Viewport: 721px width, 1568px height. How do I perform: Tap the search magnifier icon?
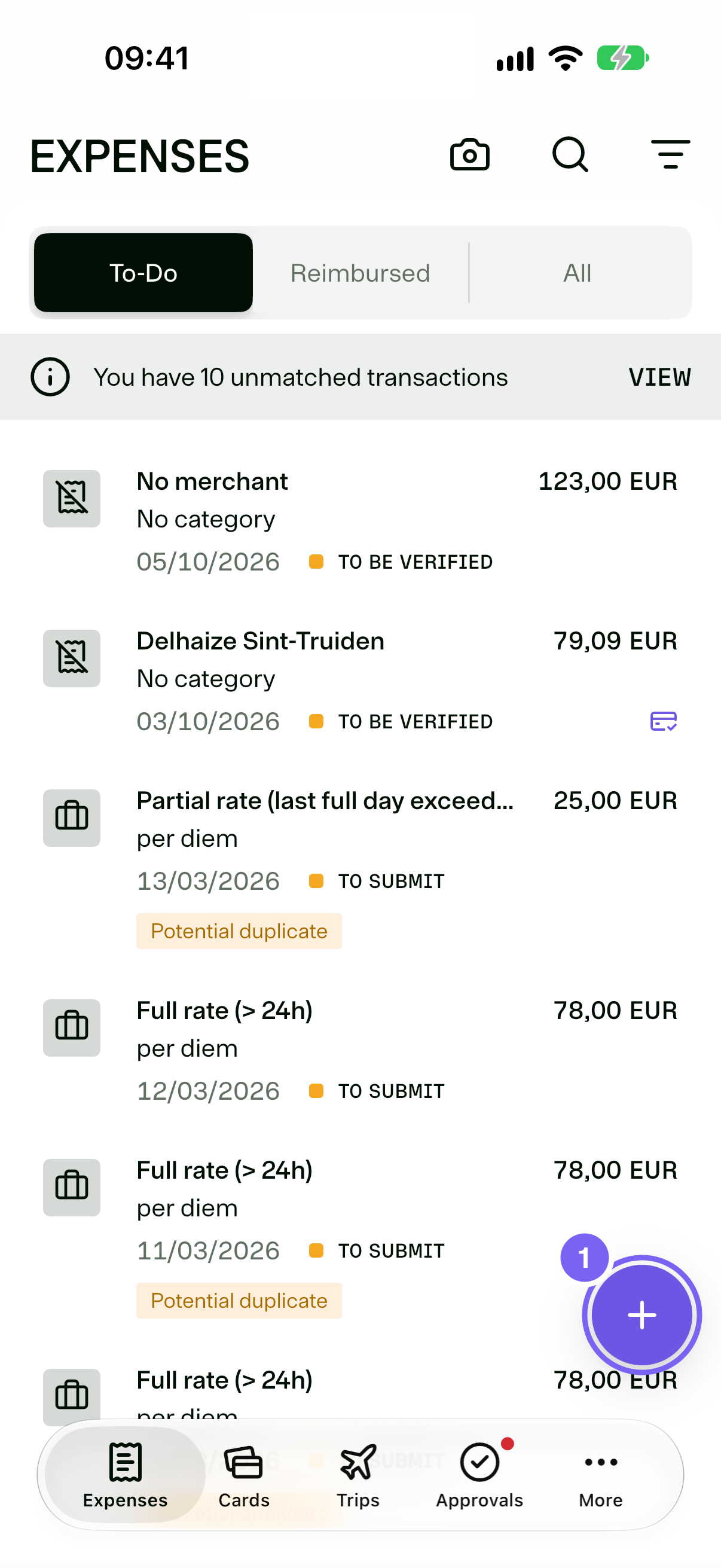pyautogui.click(x=570, y=155)
